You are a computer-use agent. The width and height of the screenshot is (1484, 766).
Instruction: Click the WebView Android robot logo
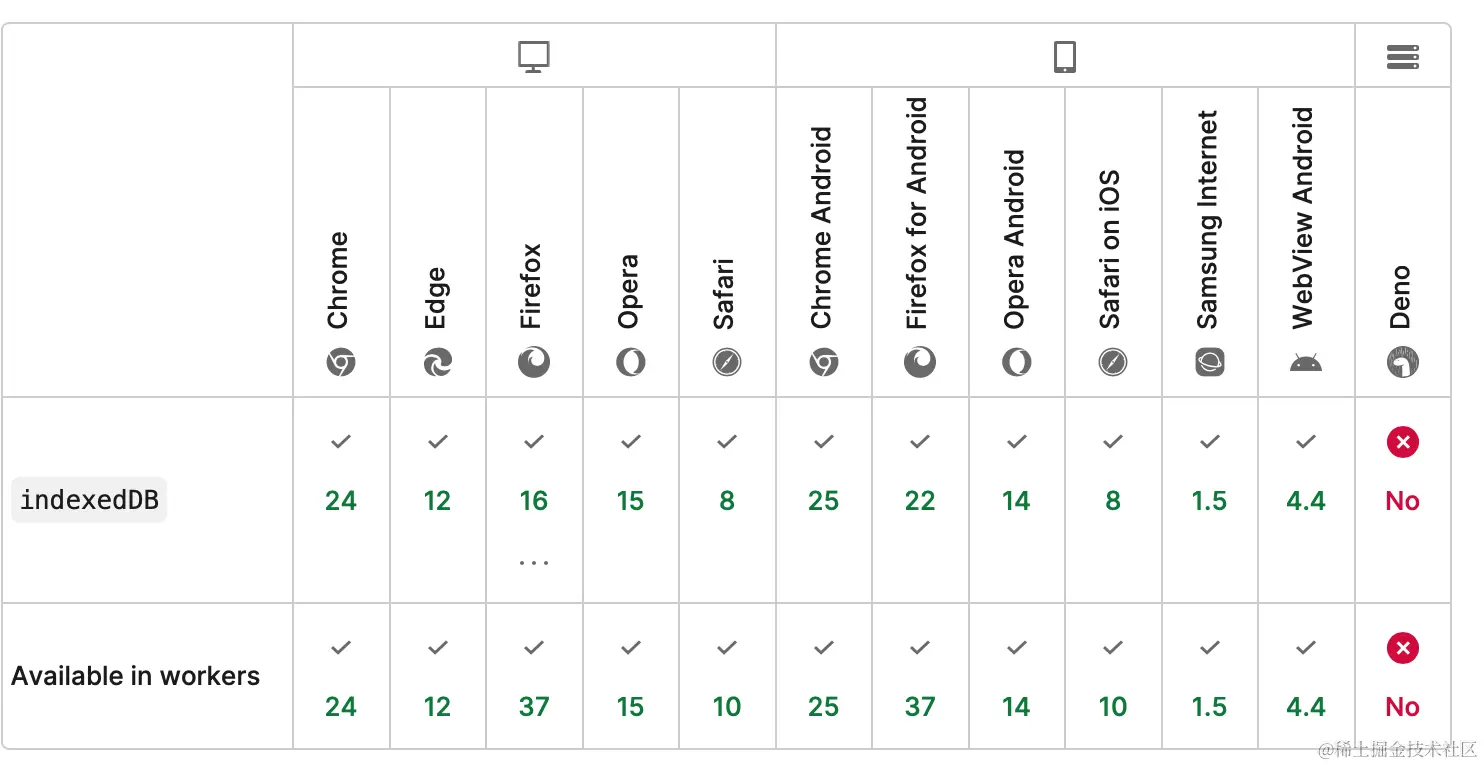(x=1306, y=363)
